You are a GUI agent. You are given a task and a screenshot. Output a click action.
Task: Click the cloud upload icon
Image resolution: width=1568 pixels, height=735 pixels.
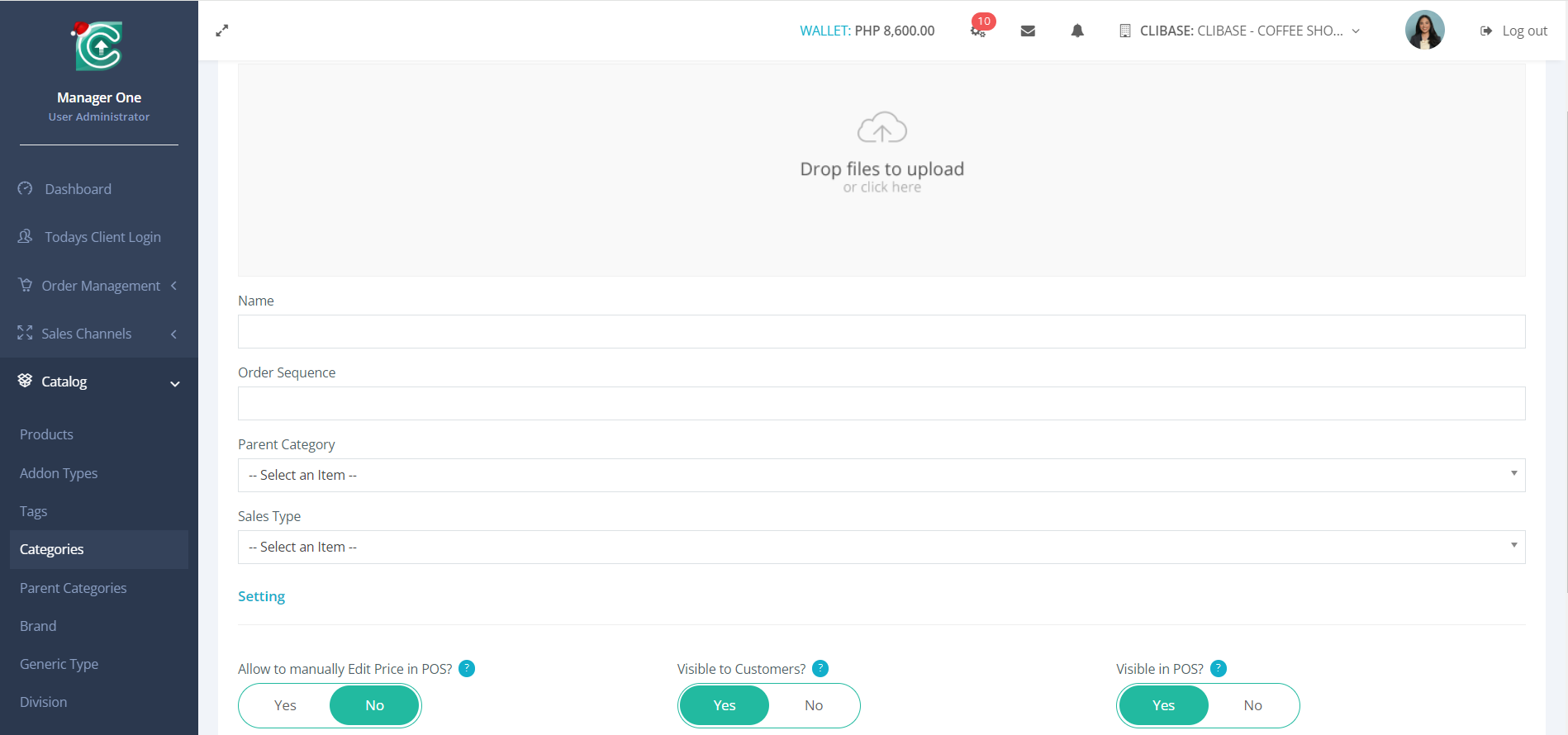point(881,128)
